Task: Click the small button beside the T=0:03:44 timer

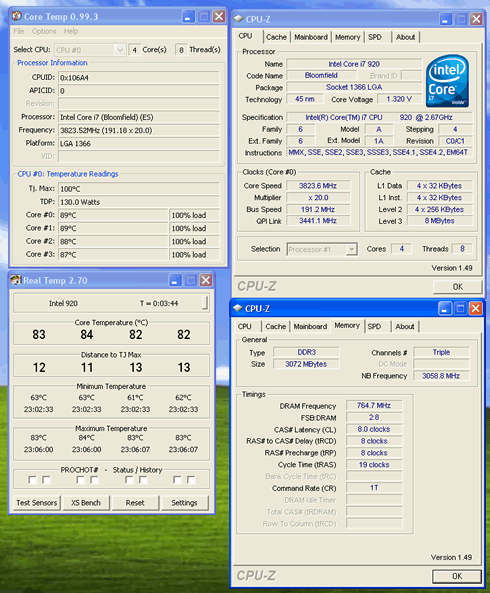Action: [x=205, y=303]
